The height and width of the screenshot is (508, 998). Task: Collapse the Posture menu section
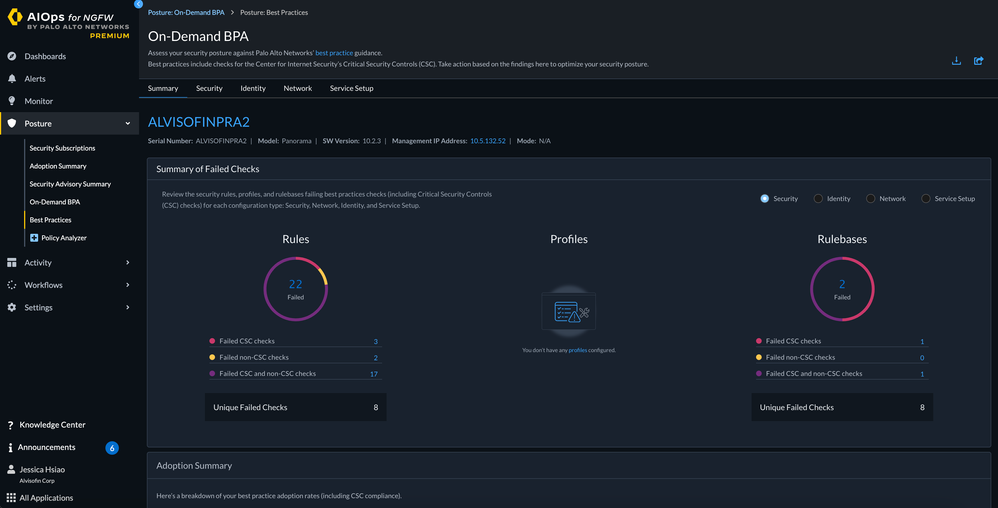127,124
